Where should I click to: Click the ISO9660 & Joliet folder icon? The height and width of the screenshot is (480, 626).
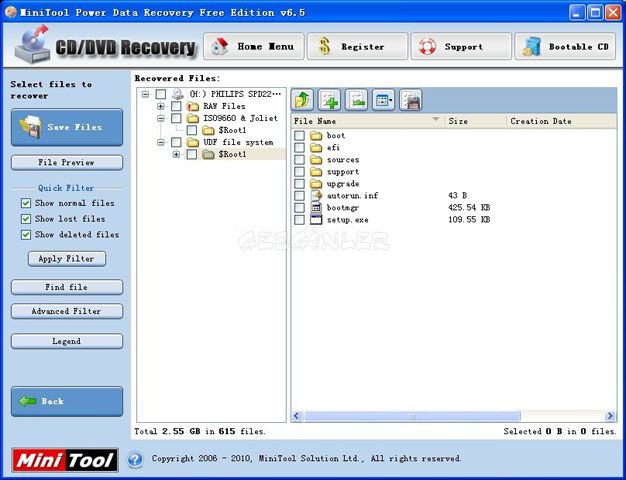[193, 118]
